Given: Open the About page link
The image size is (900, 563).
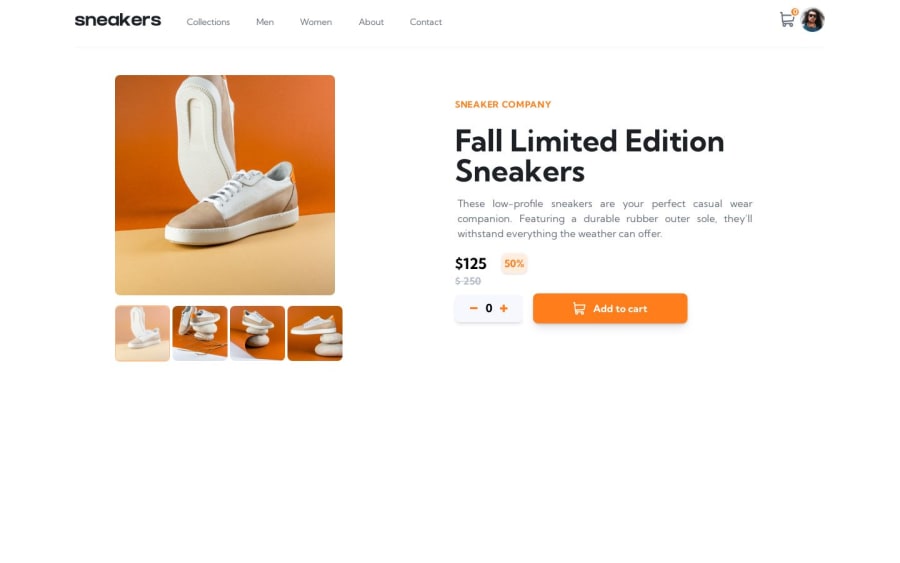Looking at the screenshot, I should [371, 22].
